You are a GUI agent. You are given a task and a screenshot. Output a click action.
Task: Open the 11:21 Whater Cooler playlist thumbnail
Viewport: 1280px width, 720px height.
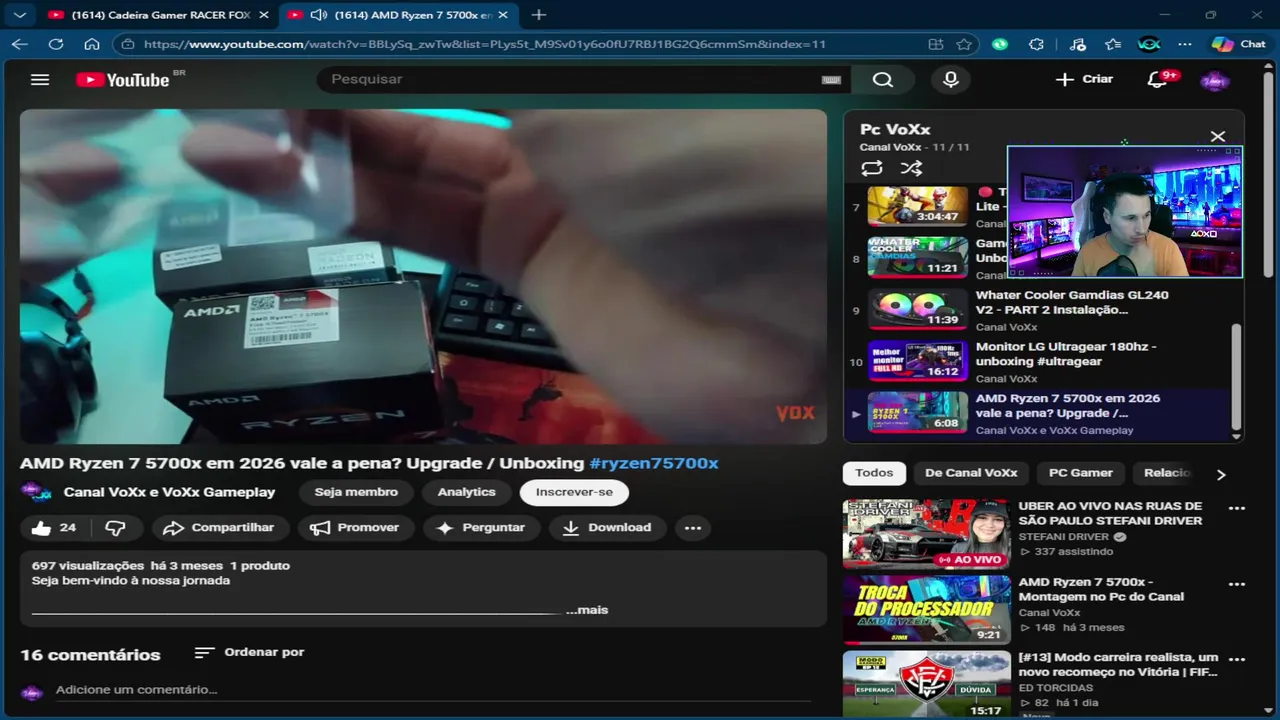click(x=917, y=256)
